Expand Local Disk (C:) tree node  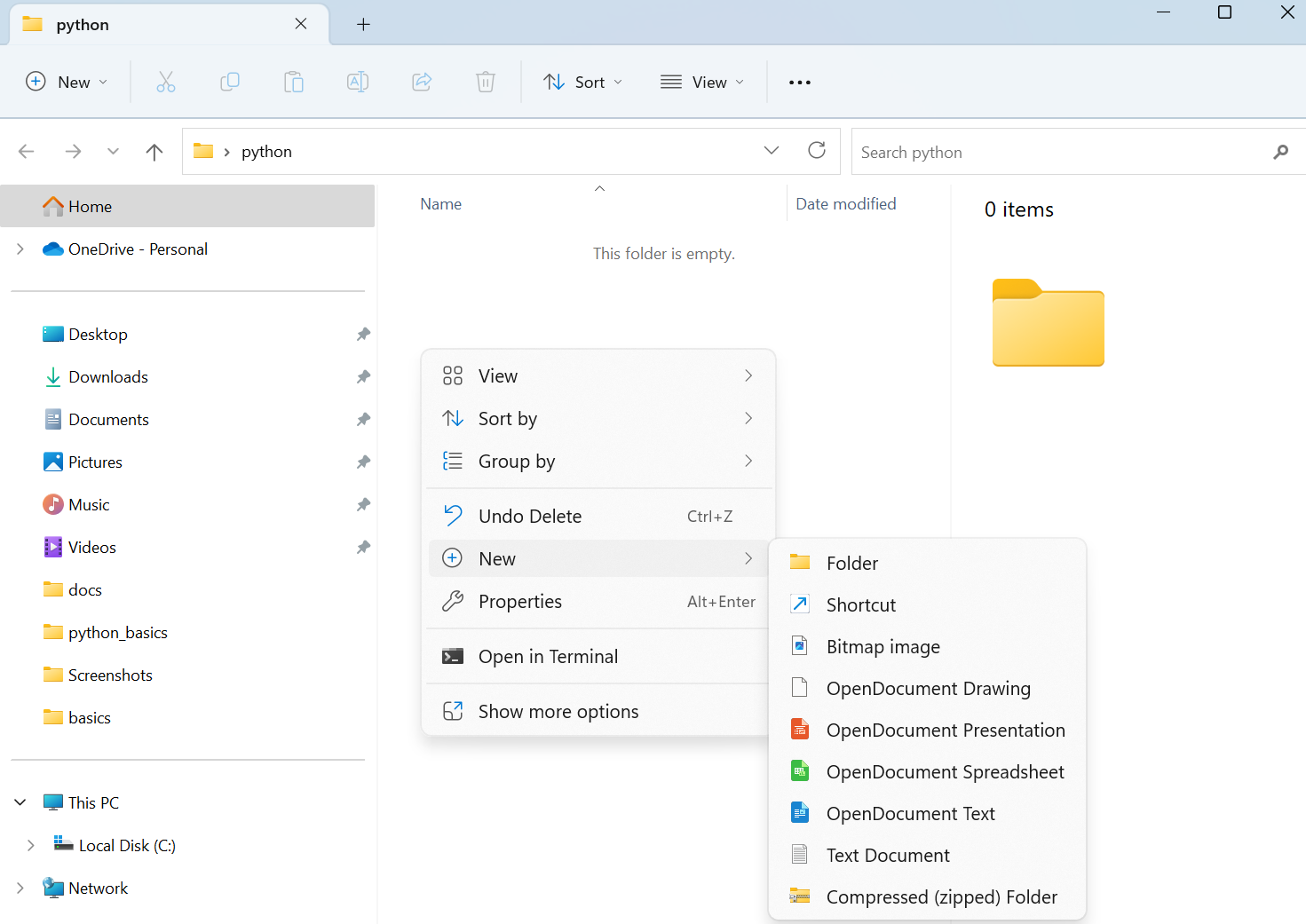coord(31,846)
